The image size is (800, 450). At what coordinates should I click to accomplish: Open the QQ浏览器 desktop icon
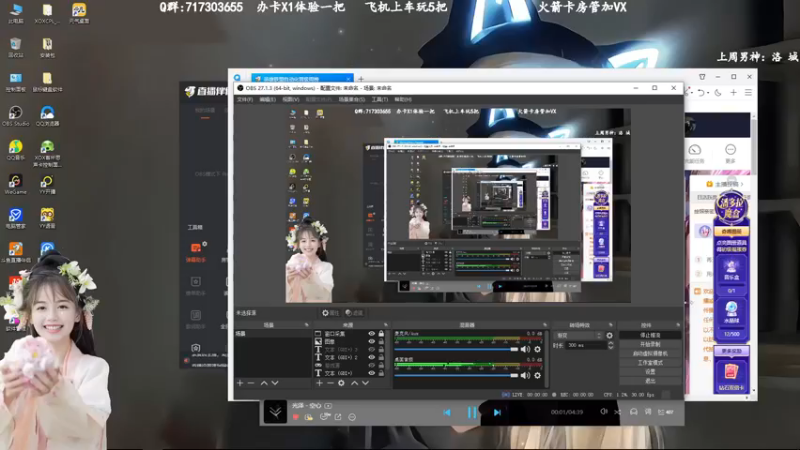(47, 116)
